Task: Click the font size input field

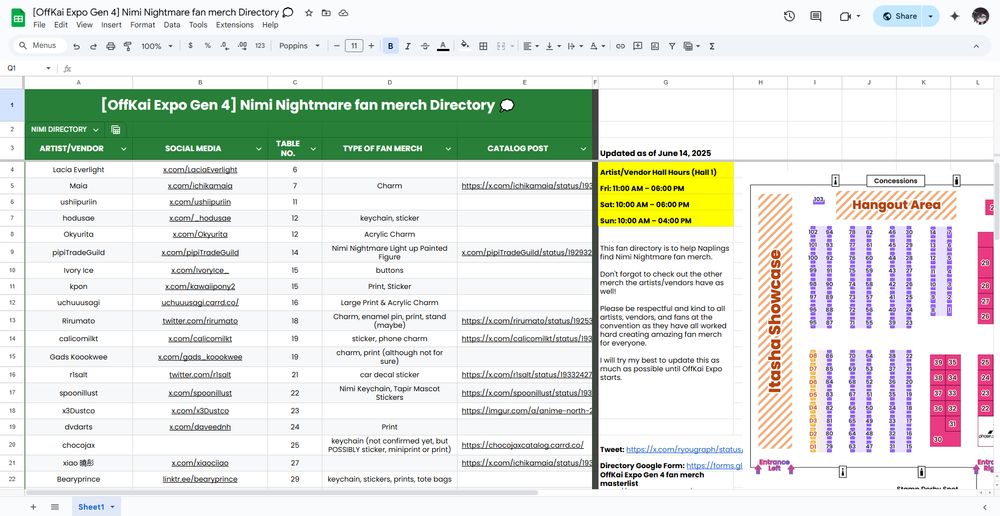Action: pyautogui.click(x=354, y=46)
